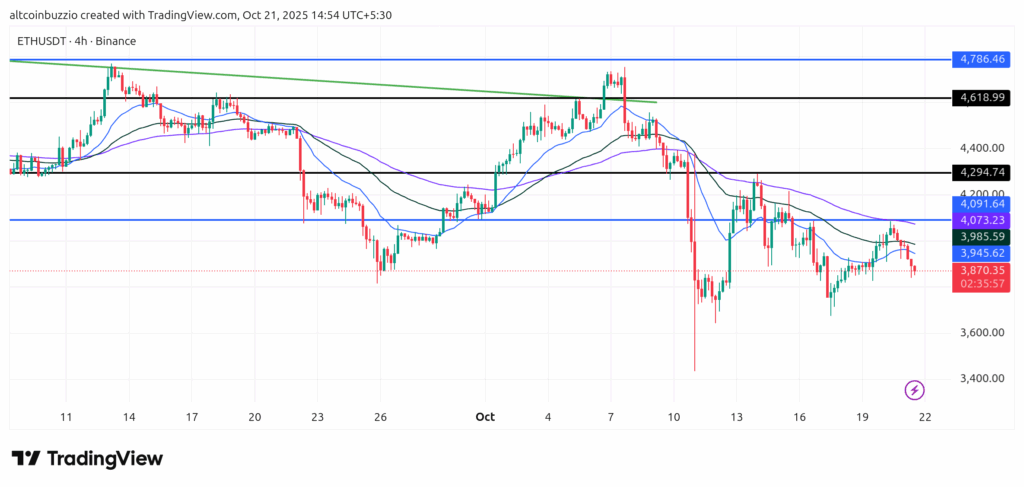Click the blue 4,786.46 price label
1024x487 pixels.
click(982, 59)
